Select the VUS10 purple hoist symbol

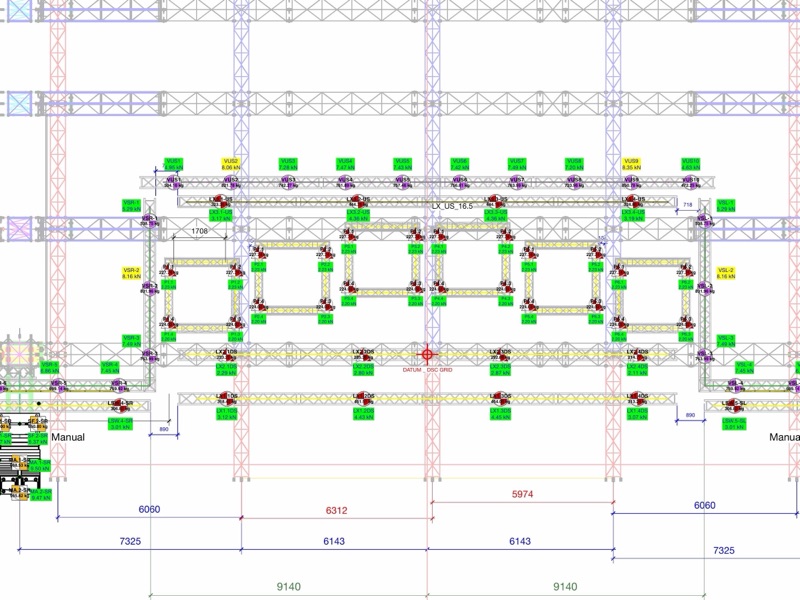[x=690, y=182]
